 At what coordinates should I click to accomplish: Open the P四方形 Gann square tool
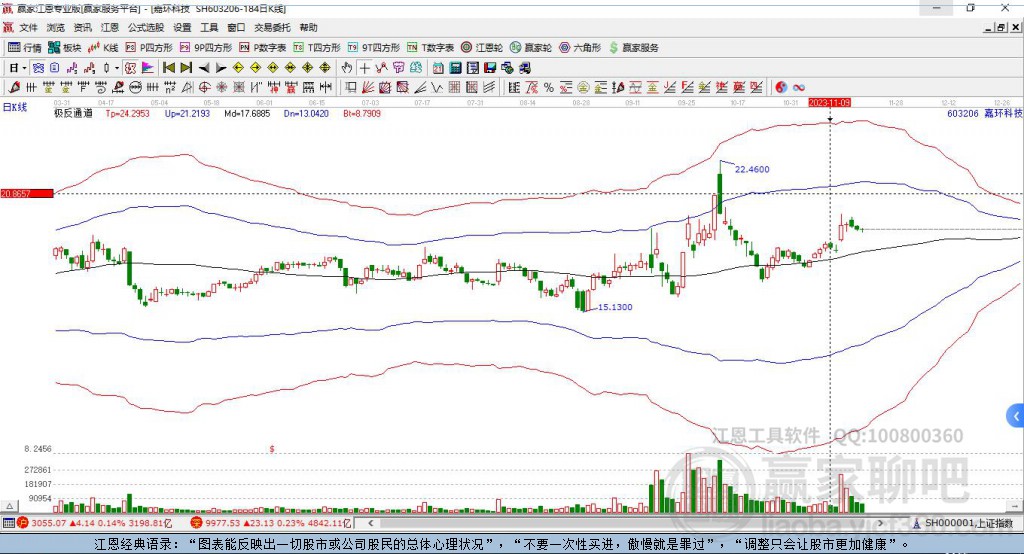point(149,48)
